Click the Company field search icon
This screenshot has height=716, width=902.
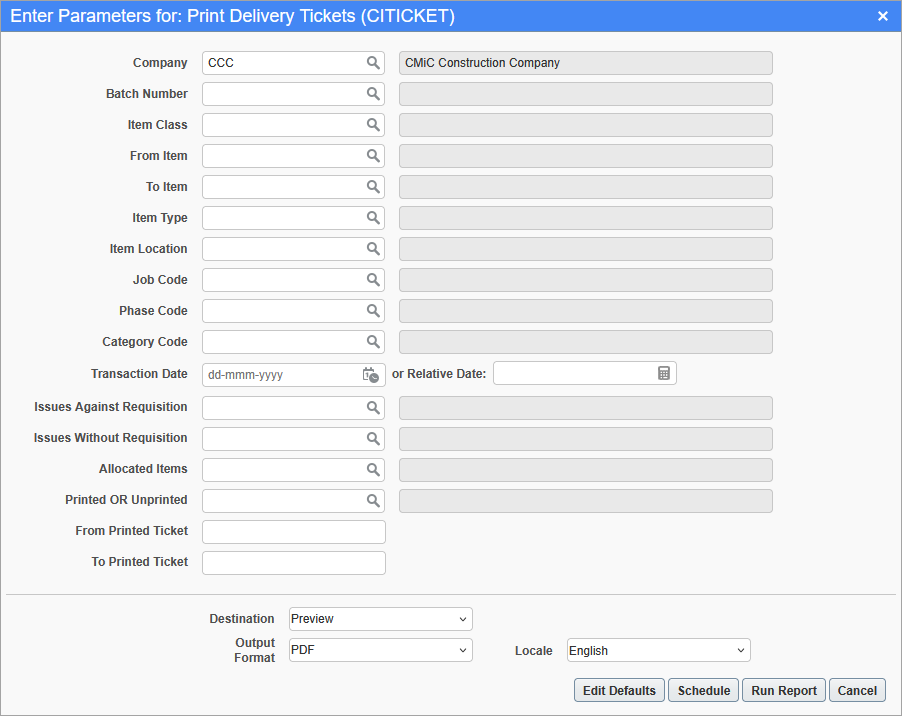click(x=373, y=63)
